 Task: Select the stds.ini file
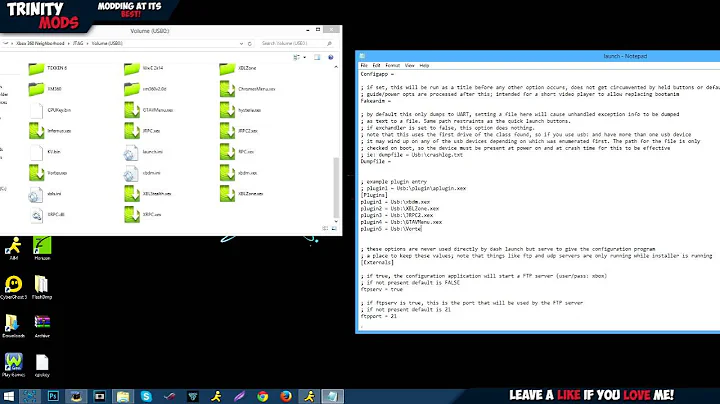coord(45,194)
